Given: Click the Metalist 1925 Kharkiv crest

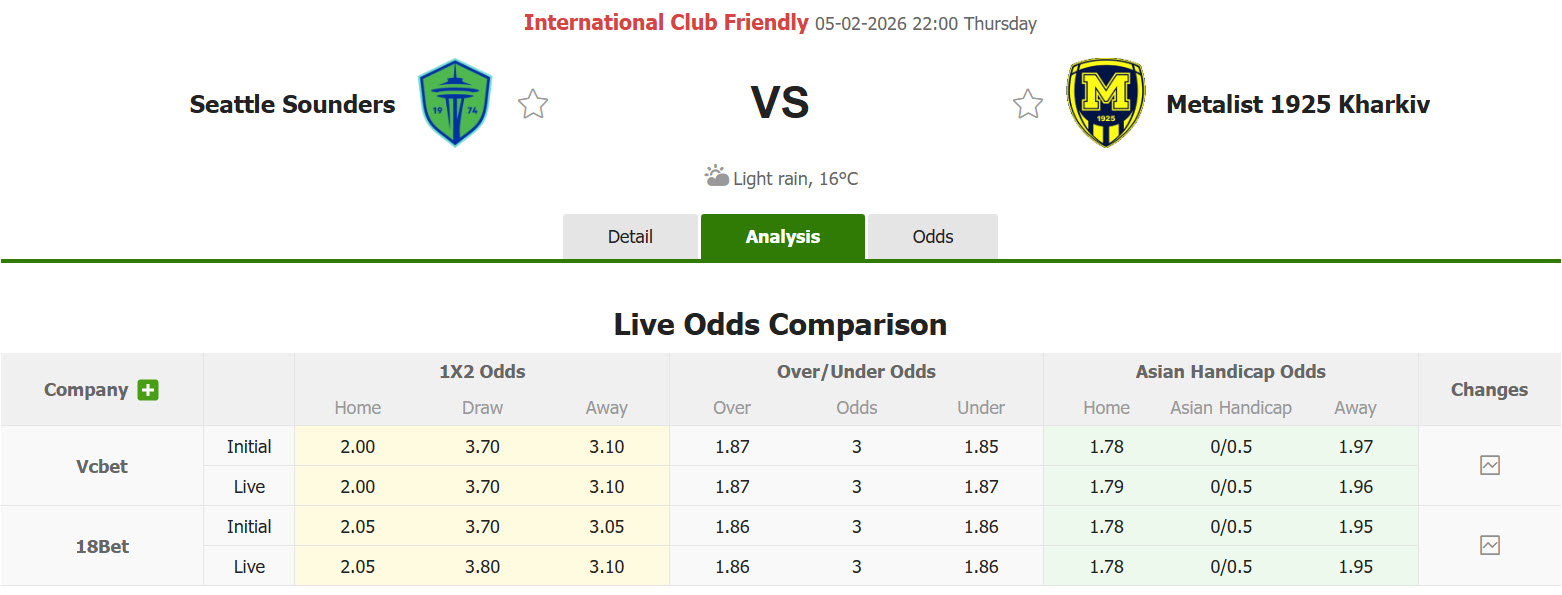Looking at the screenshot, I should click(x=1105, y=103).
